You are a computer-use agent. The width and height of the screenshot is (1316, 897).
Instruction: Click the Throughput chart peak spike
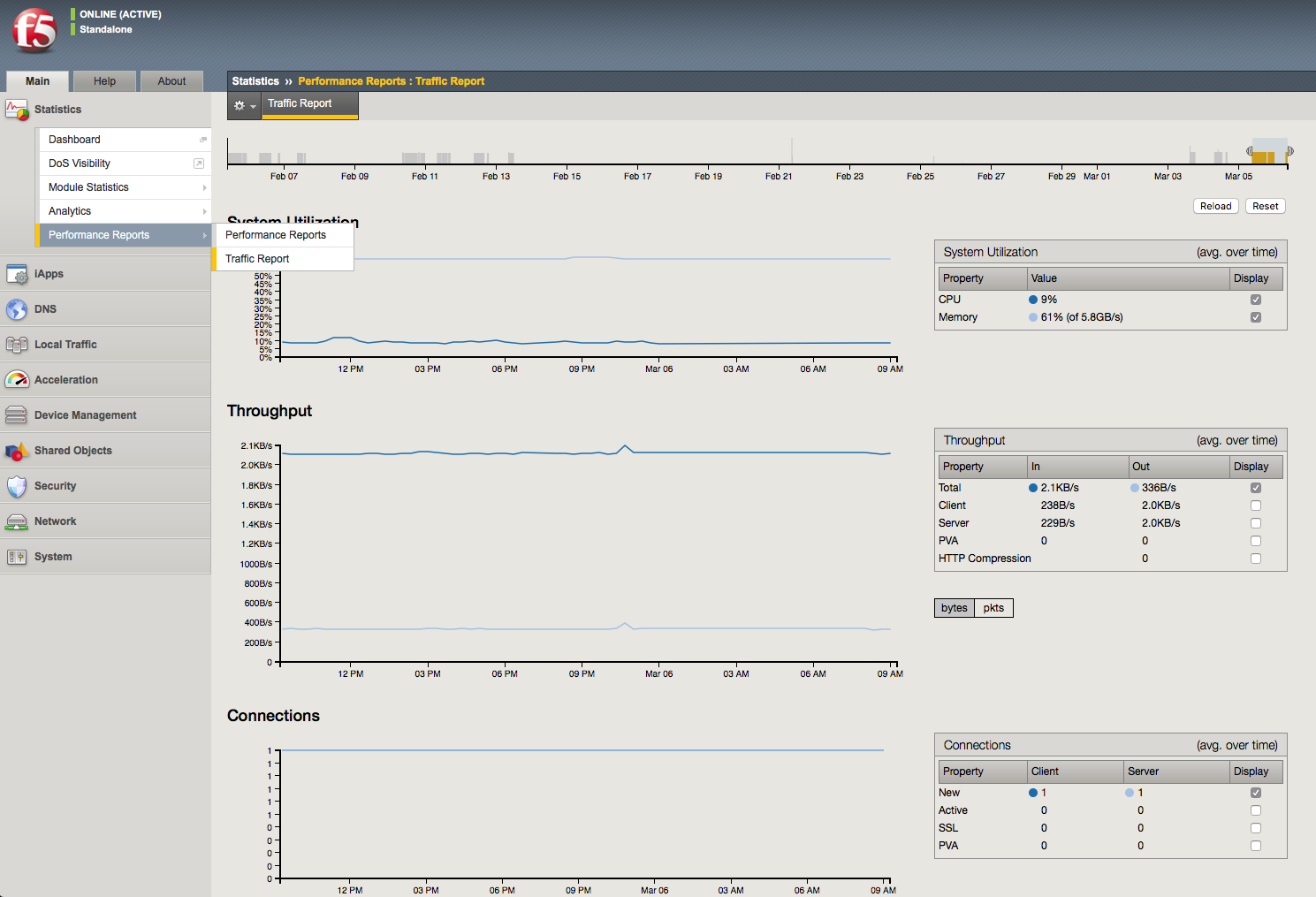point(626,446)
